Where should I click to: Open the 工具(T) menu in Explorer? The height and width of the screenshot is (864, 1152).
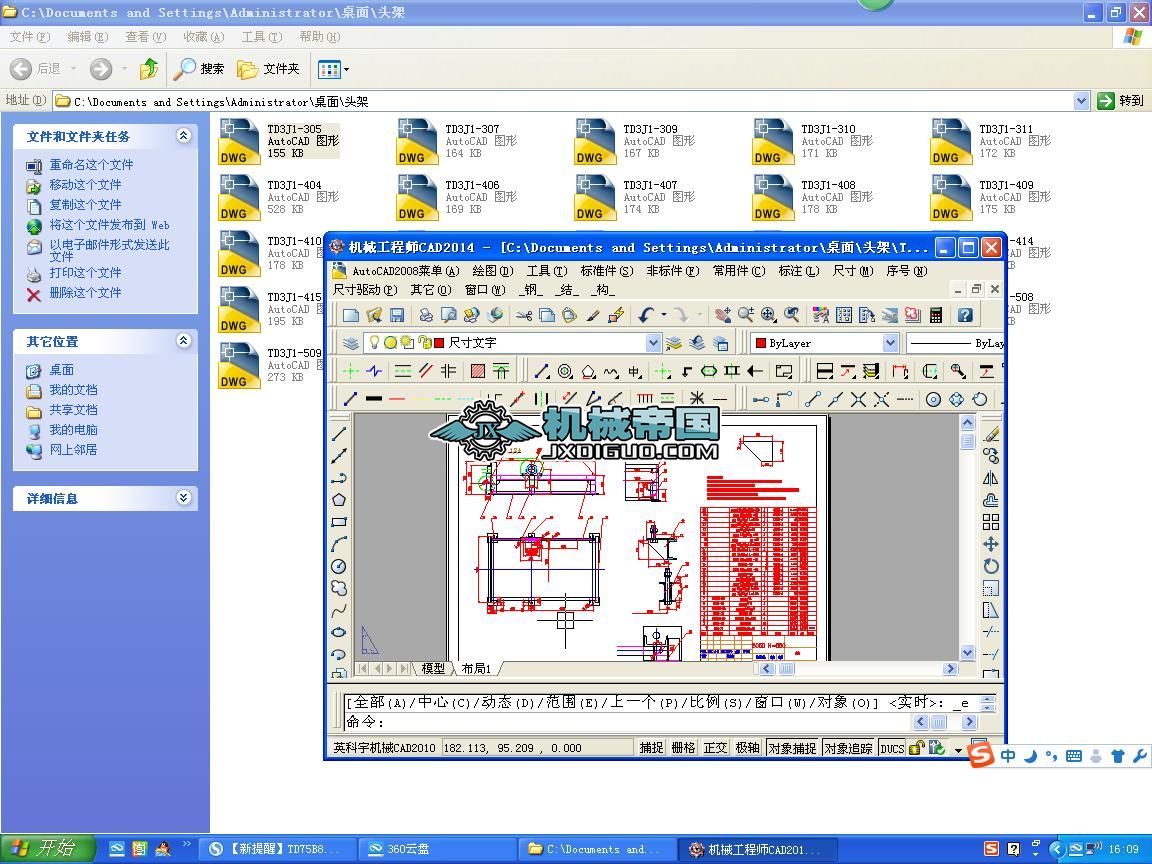(262, 37)
